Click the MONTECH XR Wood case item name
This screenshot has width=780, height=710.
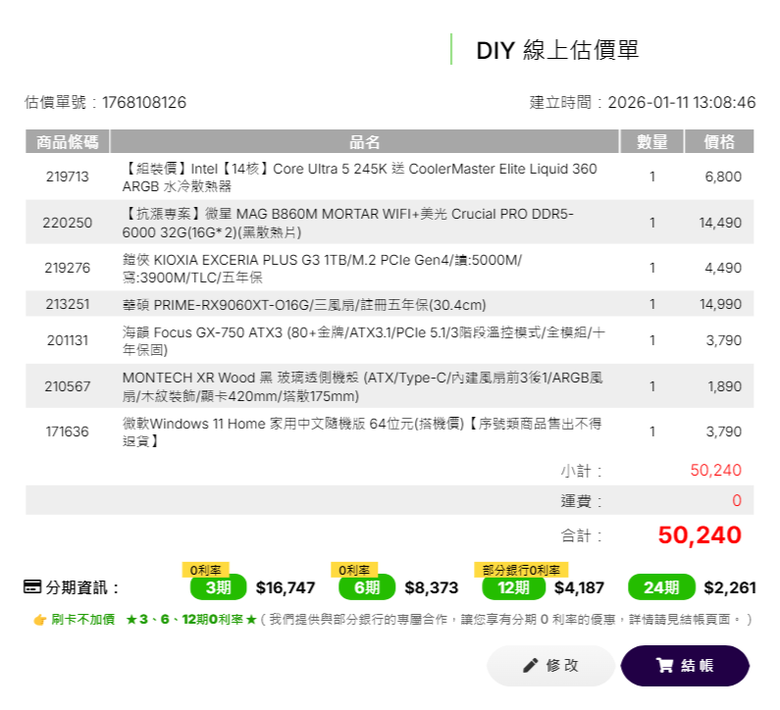coord(363,387)
